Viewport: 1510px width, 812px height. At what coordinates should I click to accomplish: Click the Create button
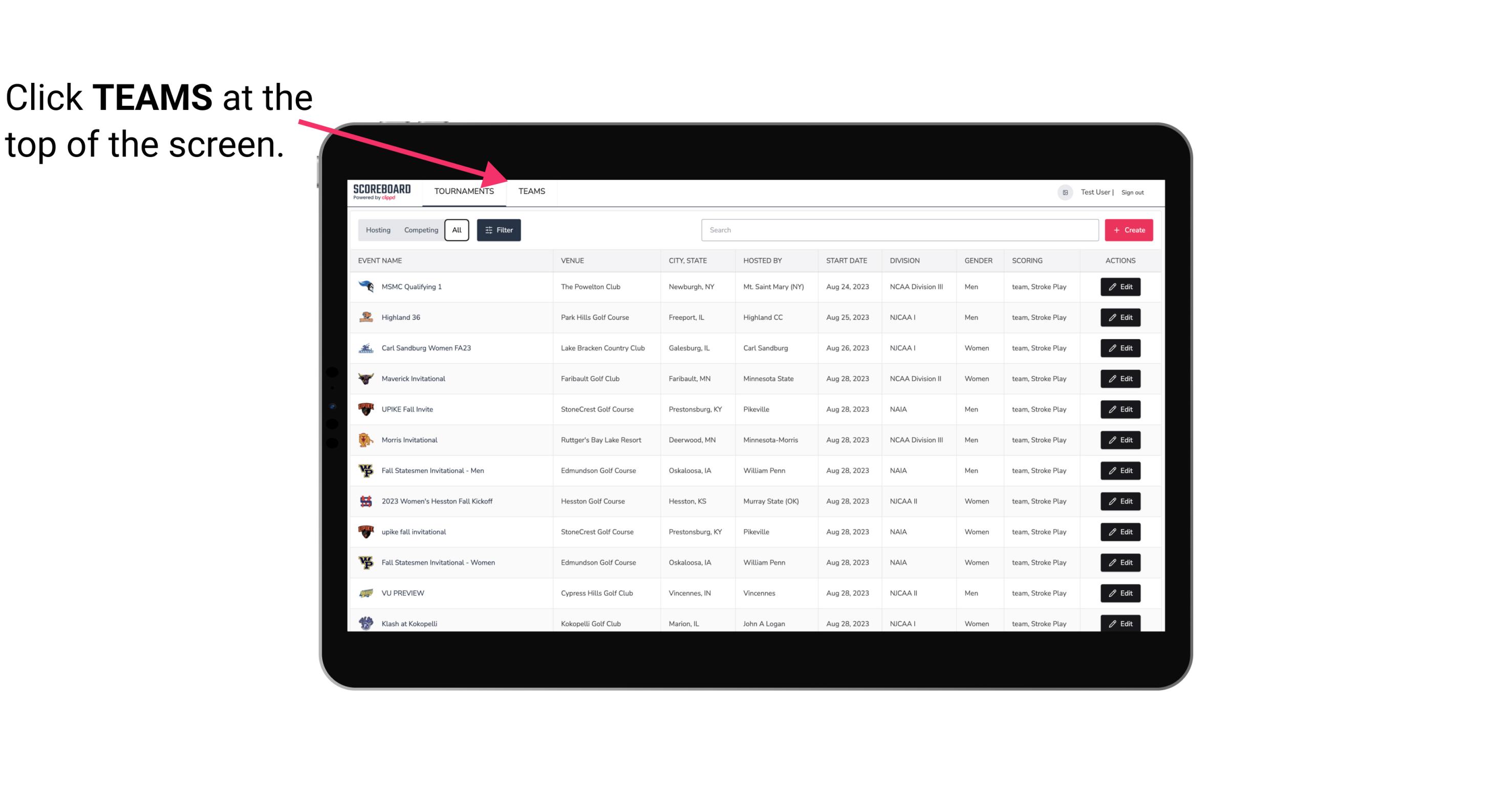tap(1129, 230)
